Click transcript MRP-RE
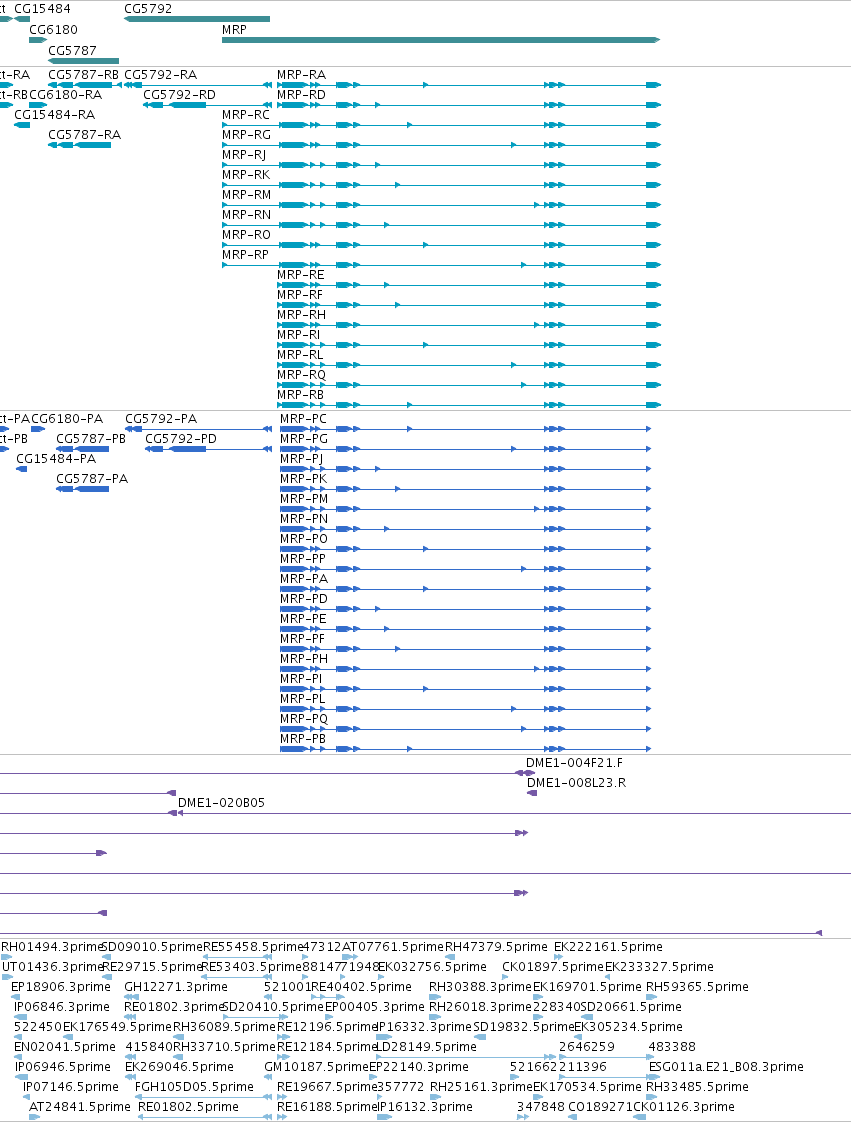 coord(301,275)
